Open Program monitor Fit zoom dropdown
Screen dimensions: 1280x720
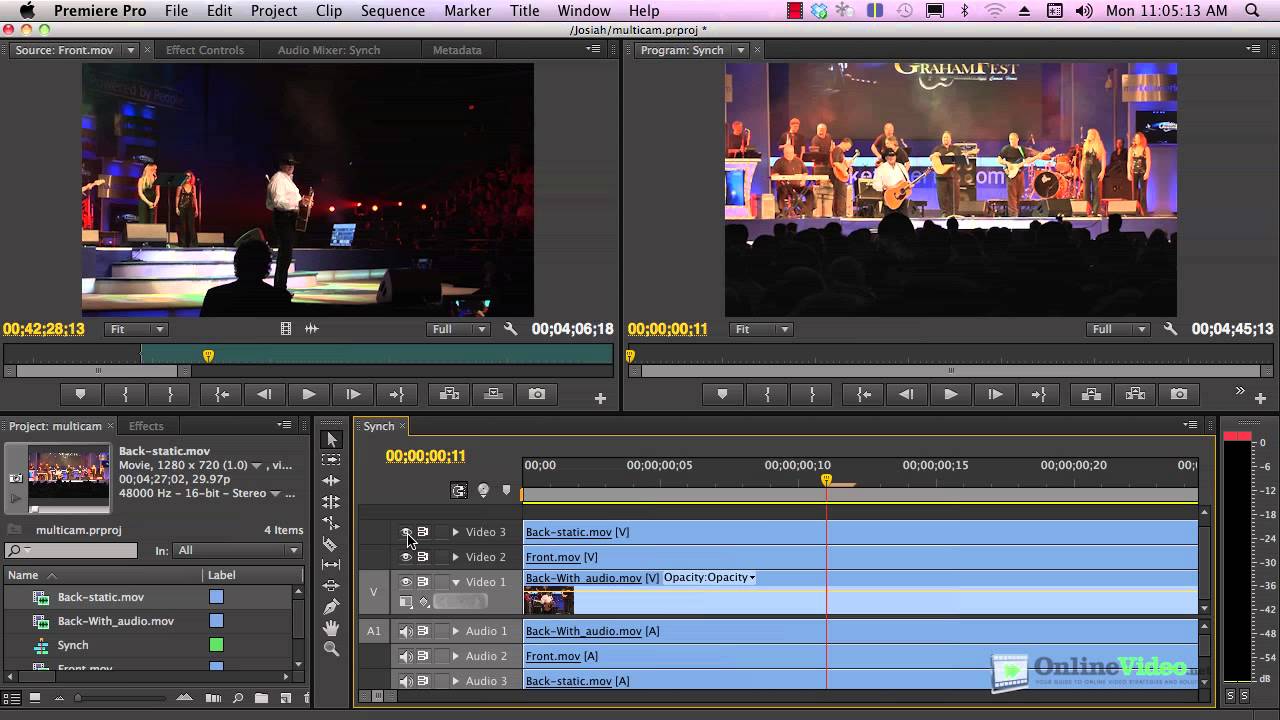pos(761,329)
